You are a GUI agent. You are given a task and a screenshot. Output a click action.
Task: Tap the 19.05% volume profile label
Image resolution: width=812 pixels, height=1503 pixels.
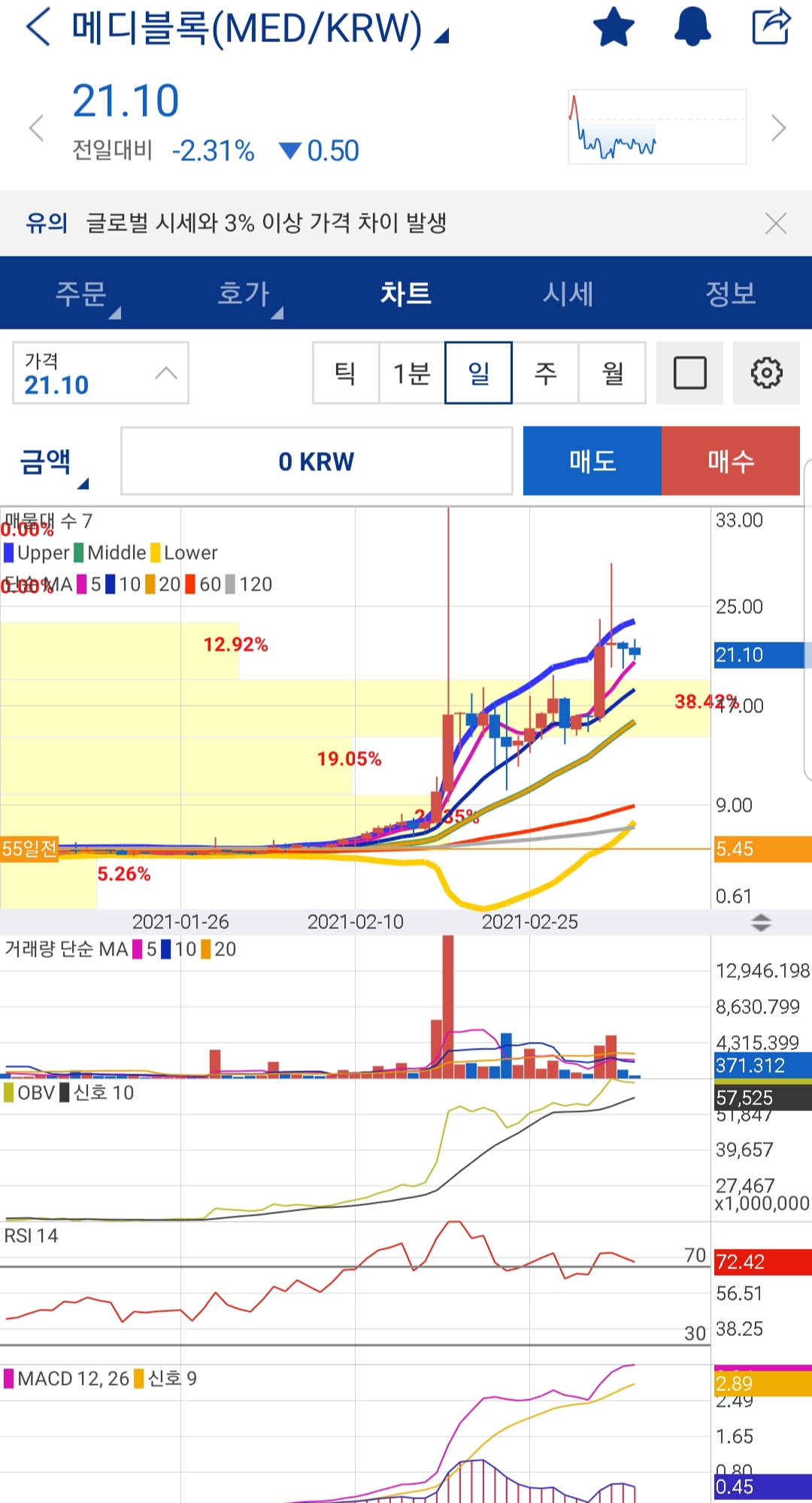[349, 759]
